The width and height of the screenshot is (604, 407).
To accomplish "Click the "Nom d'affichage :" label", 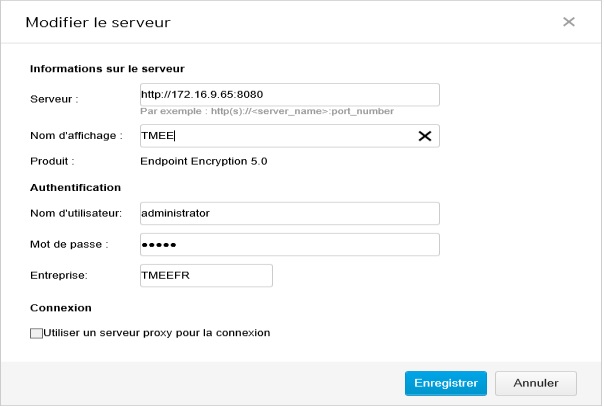I will pyautogui.click(x=76, y=135).
